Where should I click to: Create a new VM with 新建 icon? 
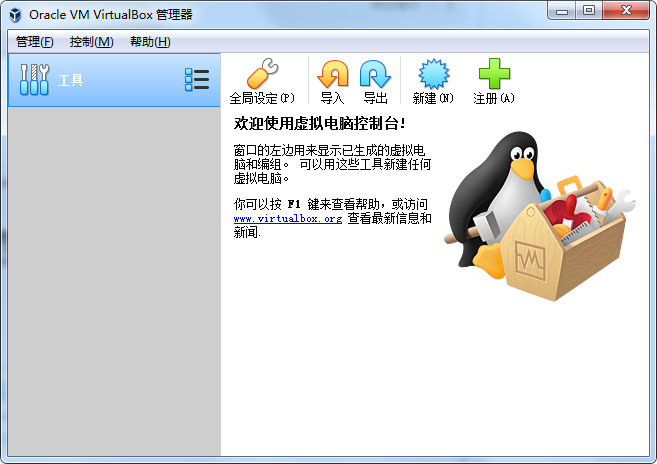click(434, 74)
